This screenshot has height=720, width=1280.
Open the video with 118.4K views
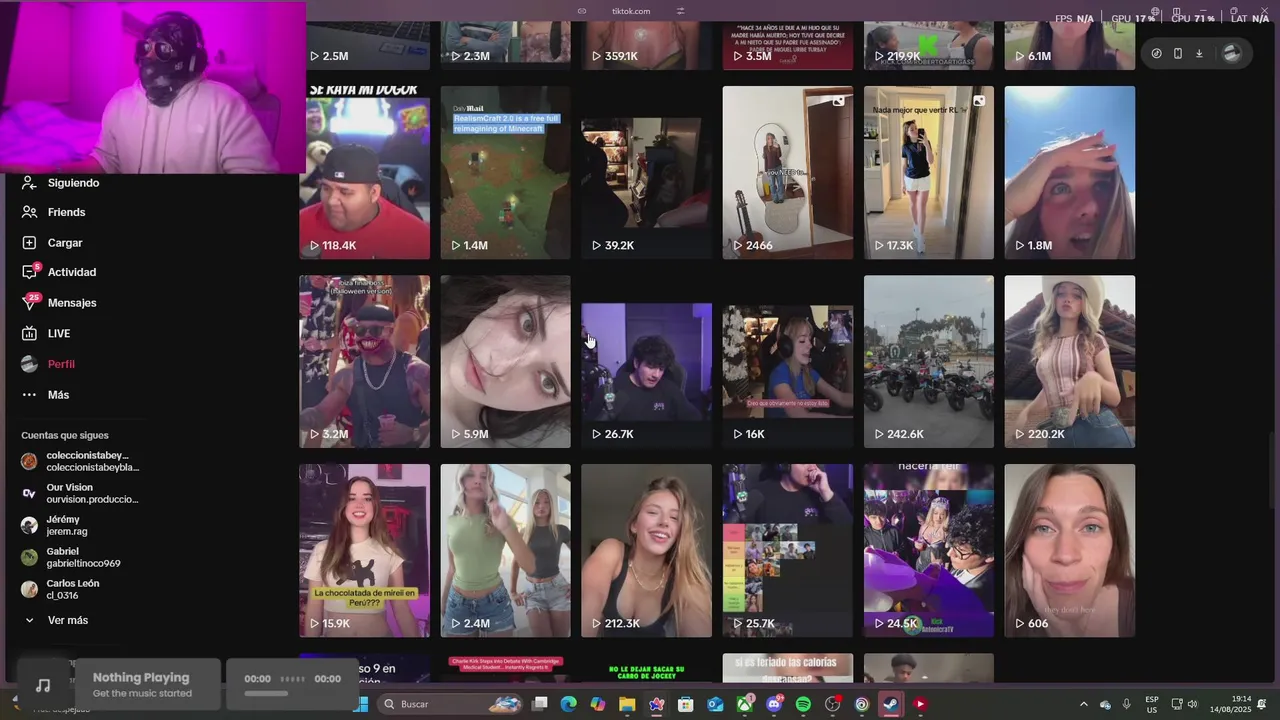point(365,173)
